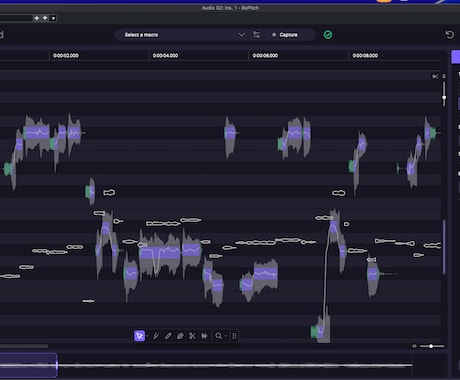Image resolution: width=460 pixels, height=380 pixels.
Task: Click the Capture button
Action: point(285,35)
